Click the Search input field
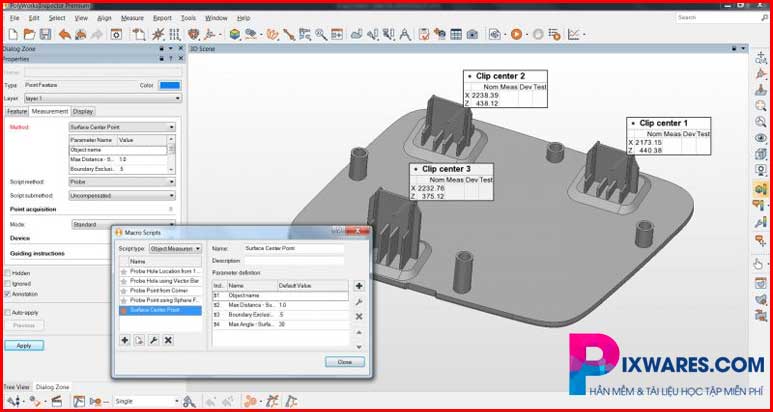 click(x=718, y=17)
